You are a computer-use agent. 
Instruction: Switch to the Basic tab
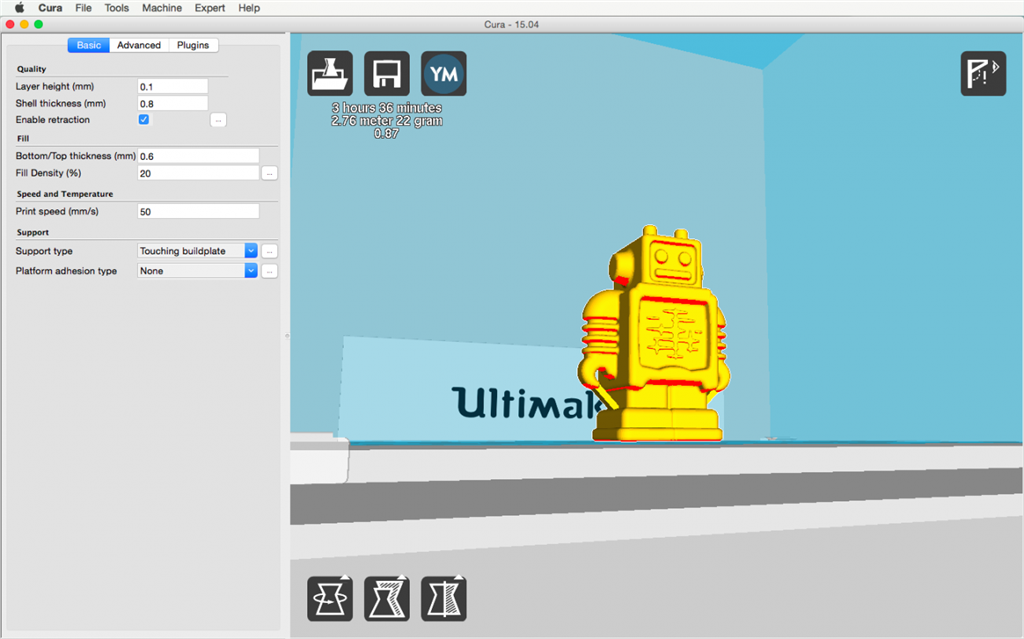coord(89,45)
